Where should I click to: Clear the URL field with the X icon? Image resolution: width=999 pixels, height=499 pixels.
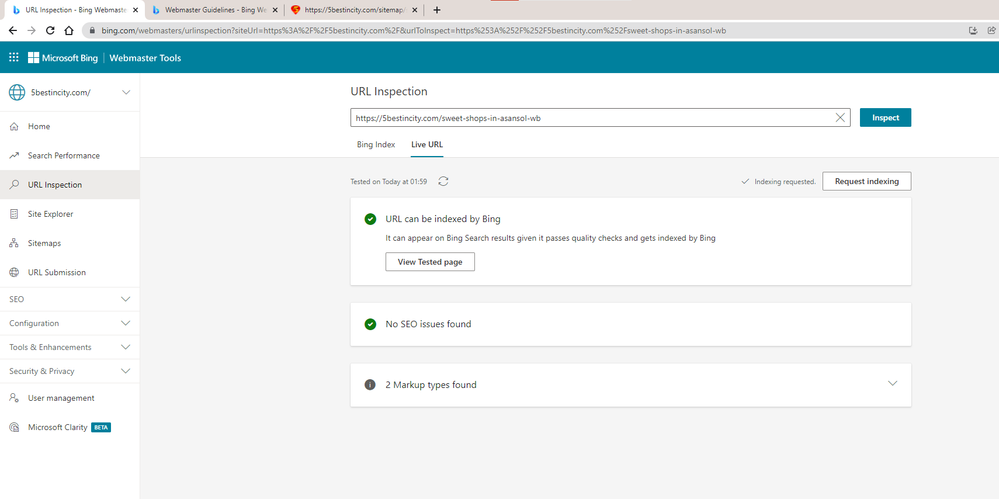coord(840,117)
